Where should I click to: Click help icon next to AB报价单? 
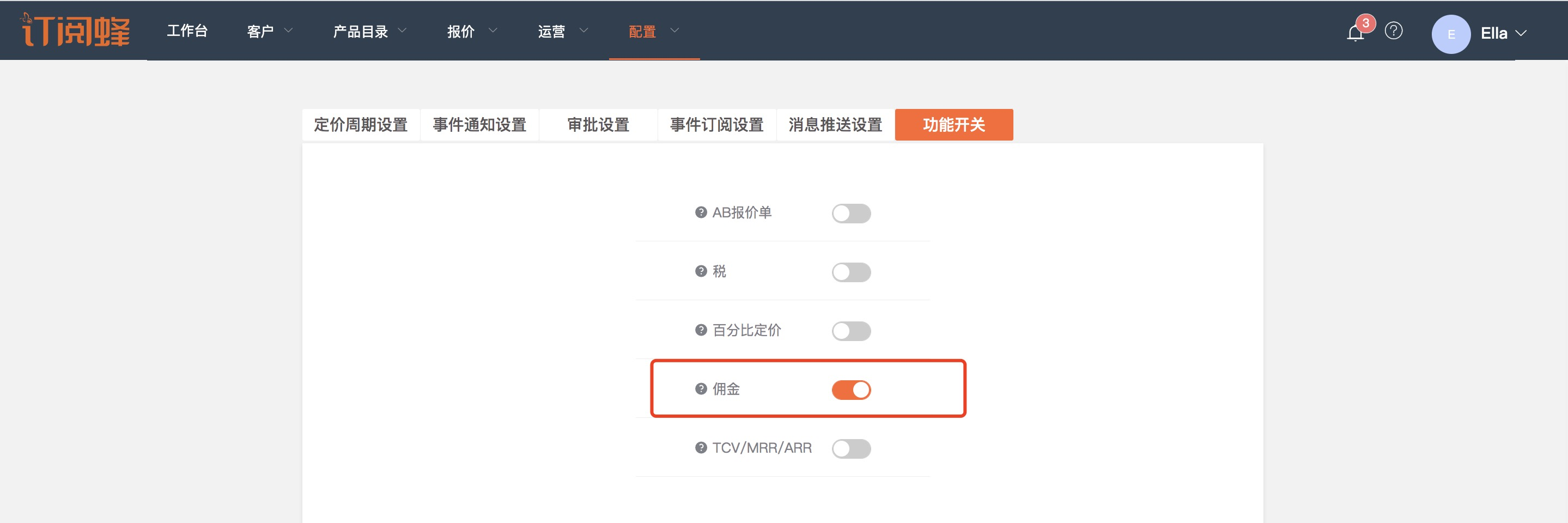click(701, 212)
